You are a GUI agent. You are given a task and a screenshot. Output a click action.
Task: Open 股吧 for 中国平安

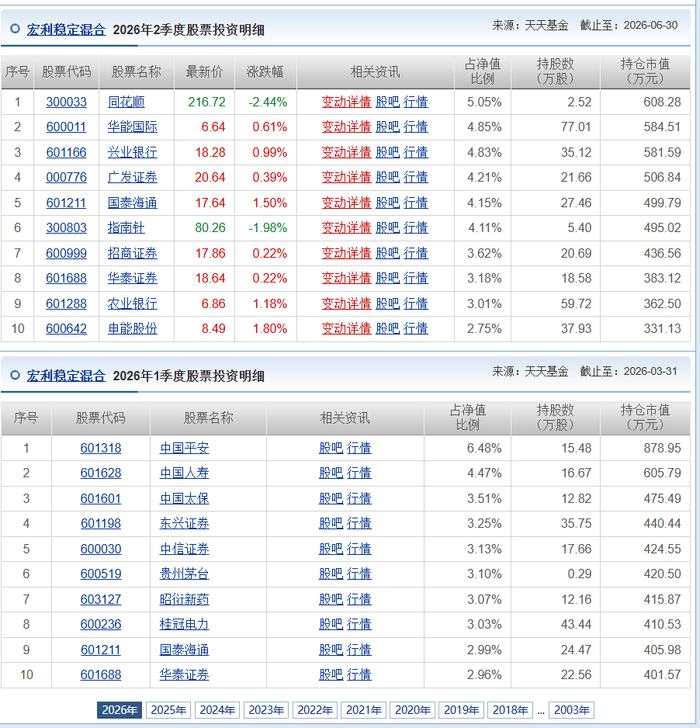[331, 448]
